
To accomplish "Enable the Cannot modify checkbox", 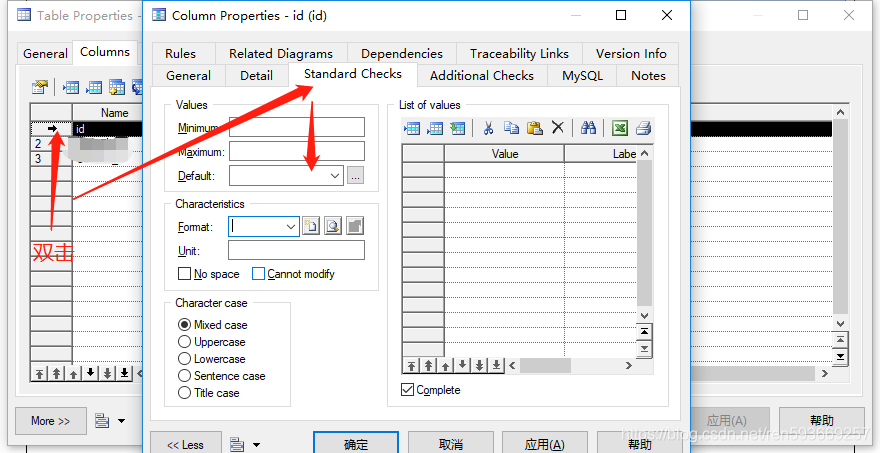I will pyautogui.click(x=258, y=274).
